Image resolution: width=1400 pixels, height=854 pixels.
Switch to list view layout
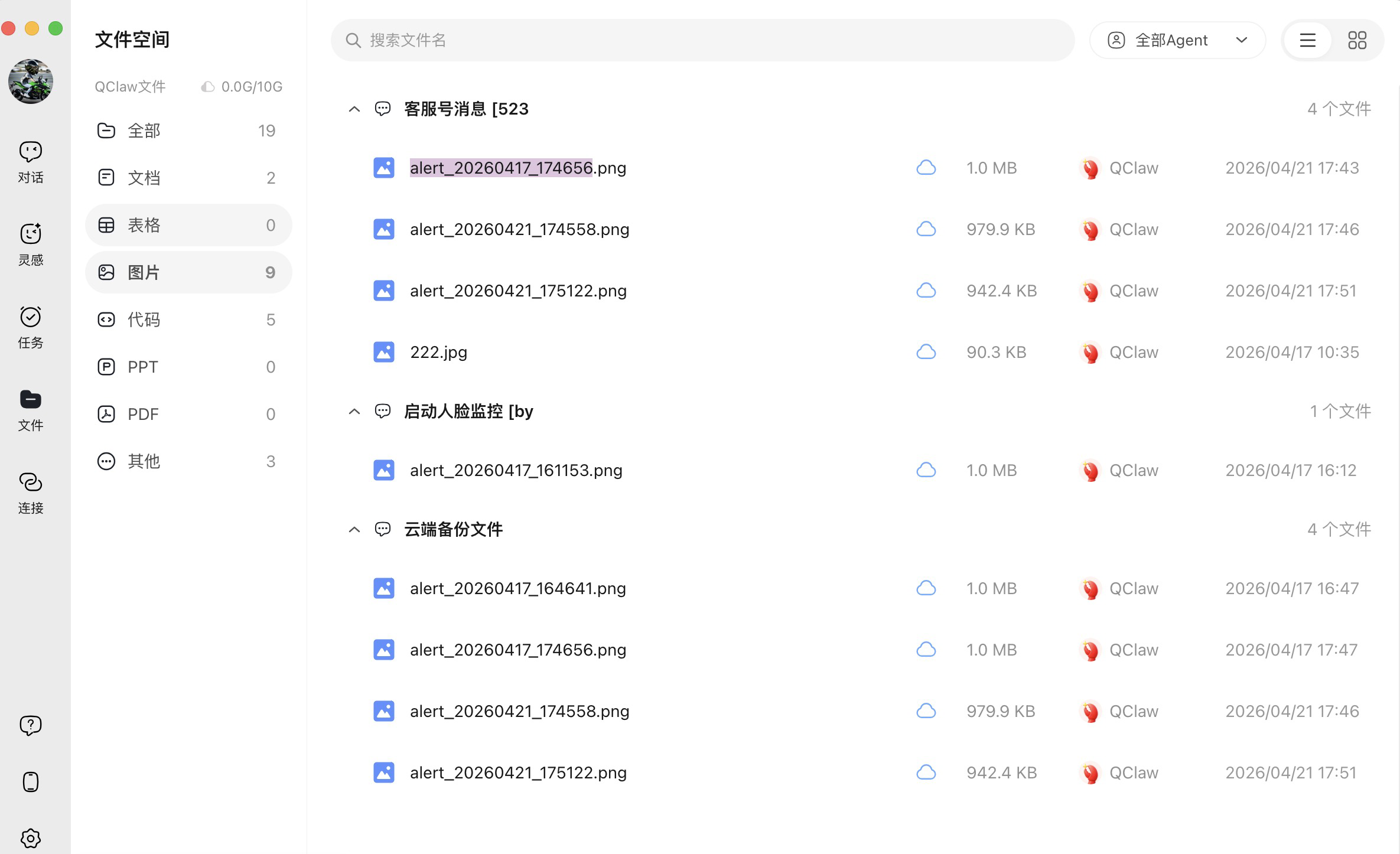[x=1307, y=40]
